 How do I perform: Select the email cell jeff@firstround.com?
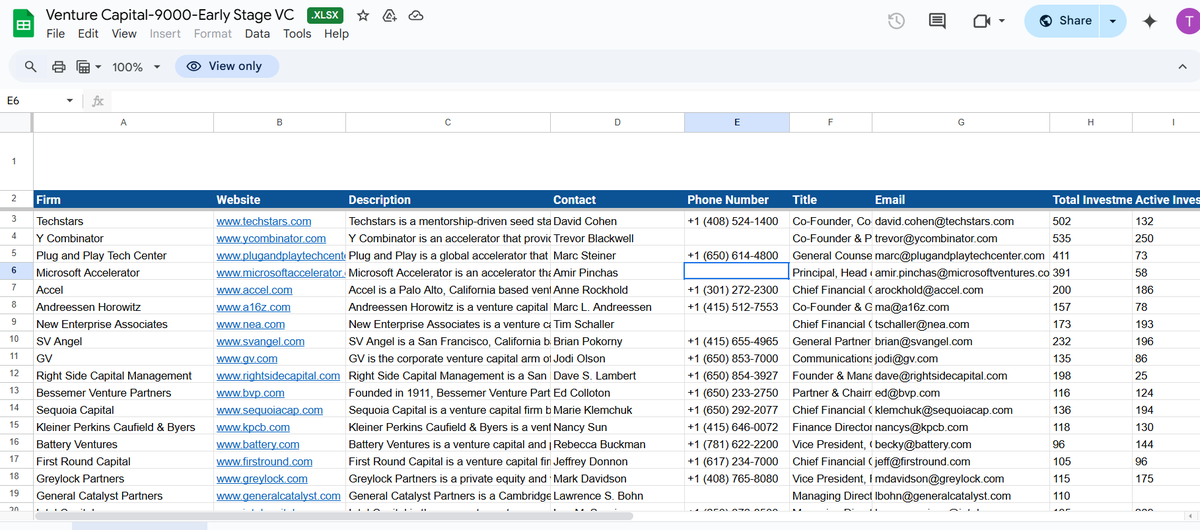click(x=961, y=461)
